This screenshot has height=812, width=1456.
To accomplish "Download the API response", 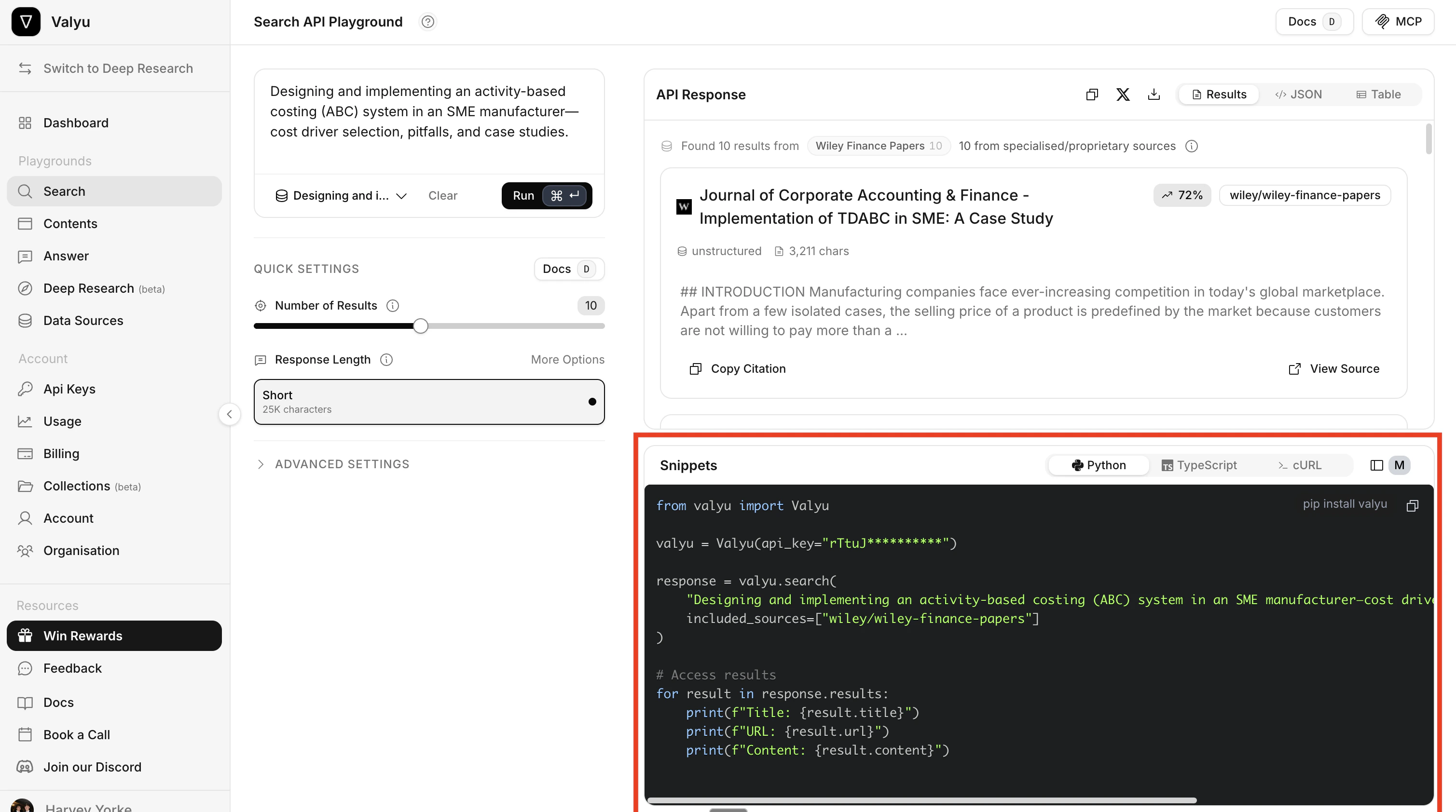I will click(x=1154, y=95).
